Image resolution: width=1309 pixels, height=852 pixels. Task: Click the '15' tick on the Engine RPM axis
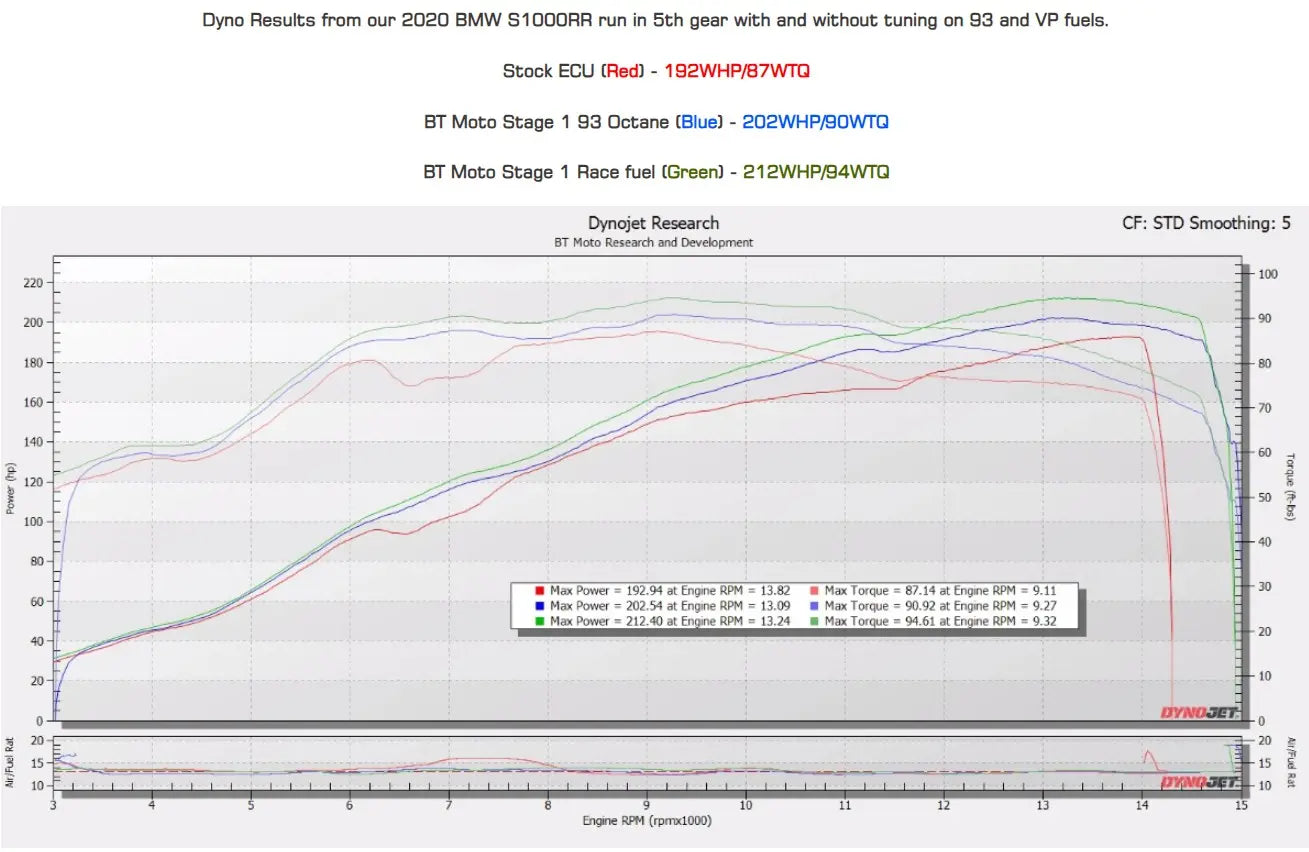[1241, 804]
